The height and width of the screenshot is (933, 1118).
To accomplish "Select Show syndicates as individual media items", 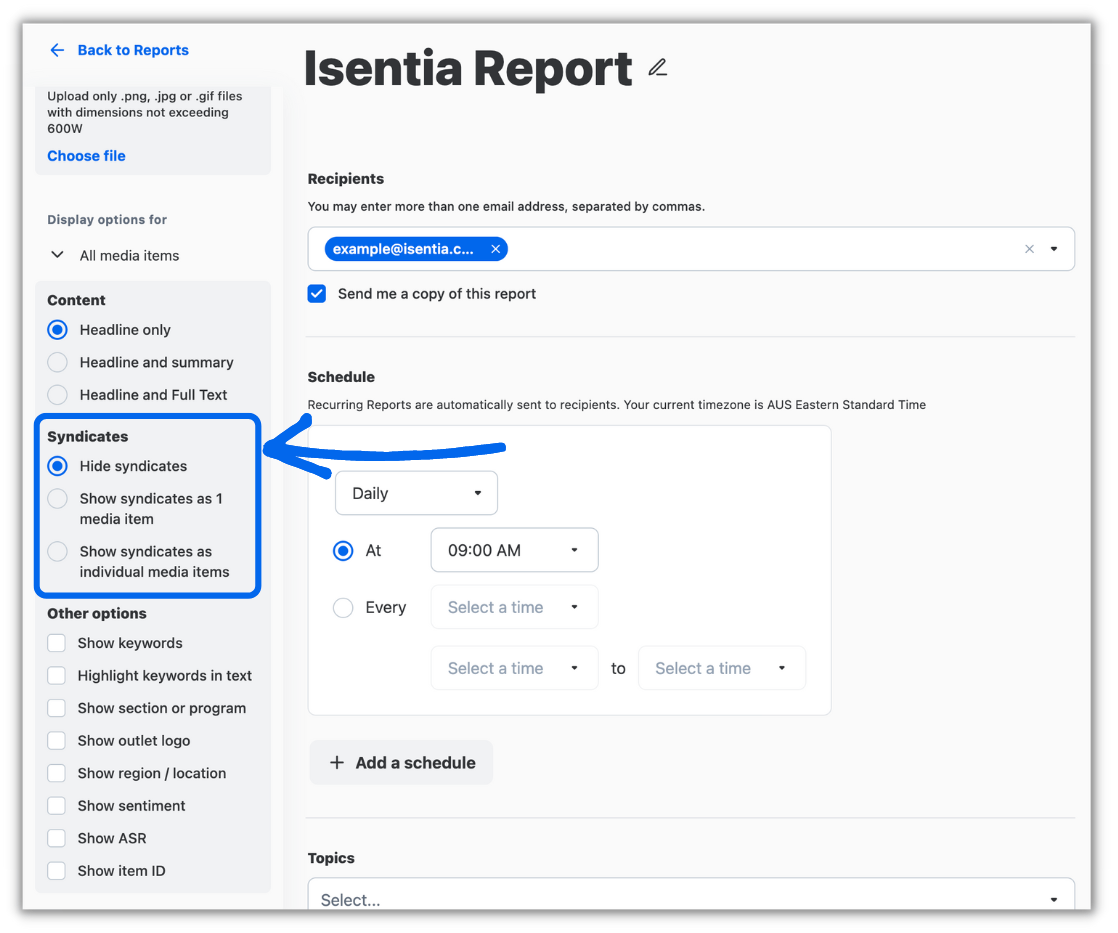I will (x=58, y=552).
